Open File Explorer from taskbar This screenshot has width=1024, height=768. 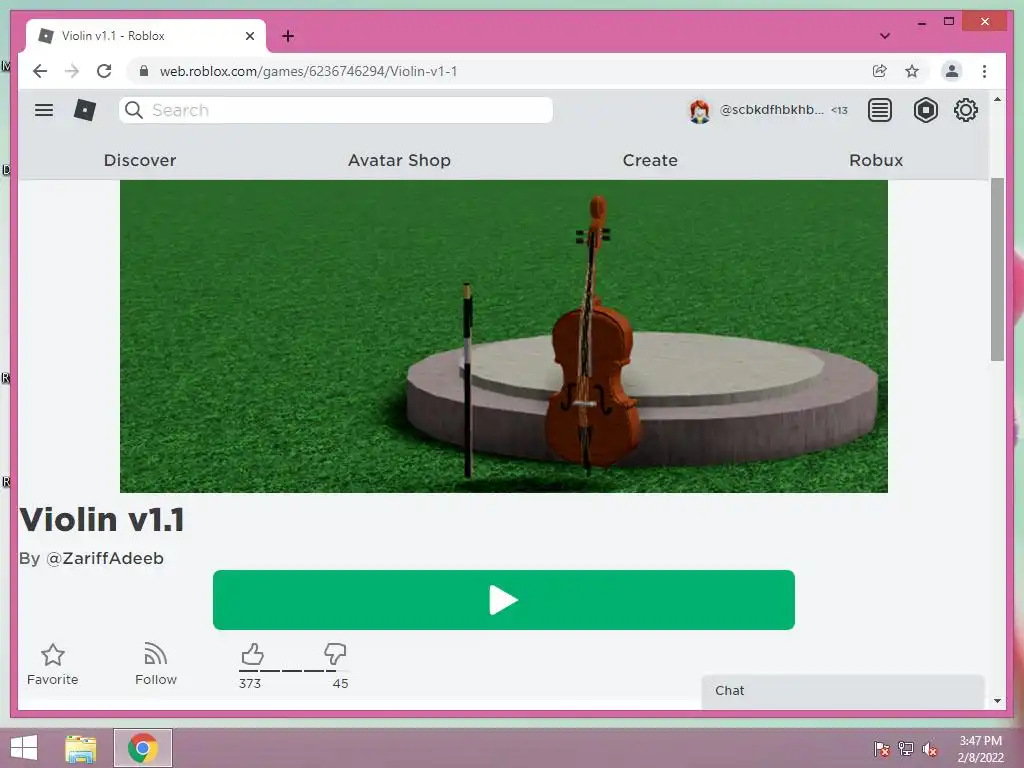click(x=80, y=748)
